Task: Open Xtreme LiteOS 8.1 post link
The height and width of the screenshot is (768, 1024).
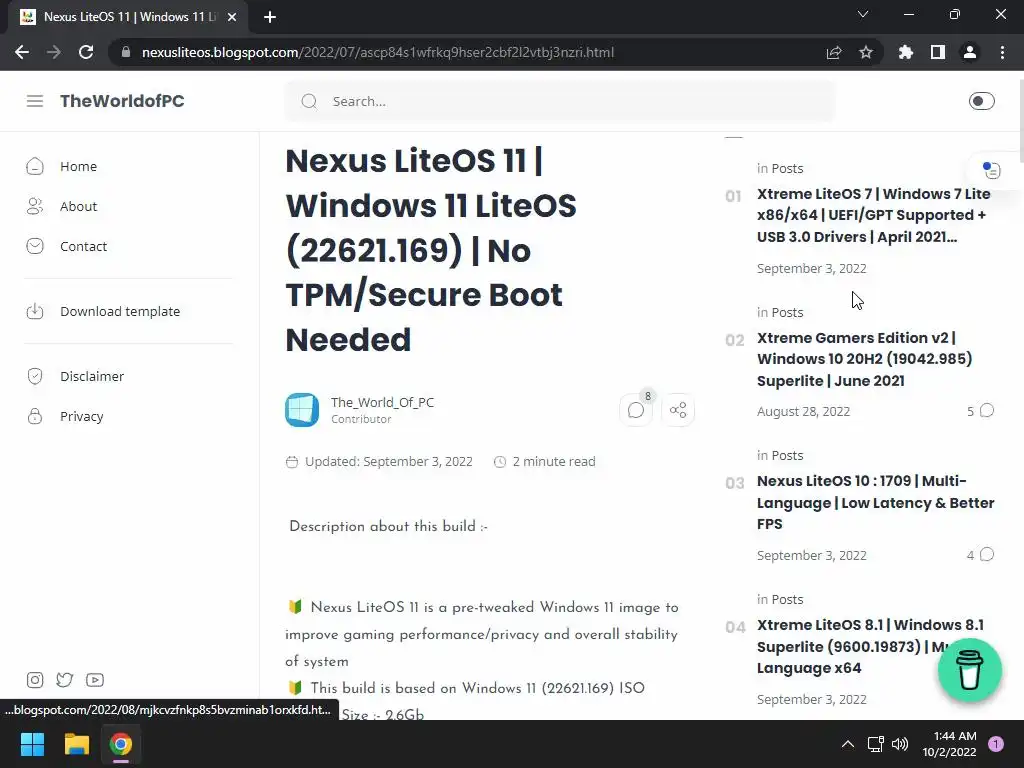Action: pos(871,646)
